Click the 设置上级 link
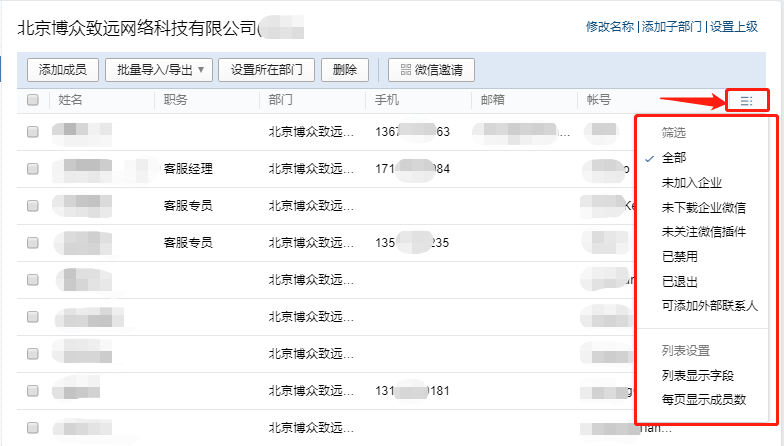The width and height of the screenshot is (784, 446). (x=734, y=26)
